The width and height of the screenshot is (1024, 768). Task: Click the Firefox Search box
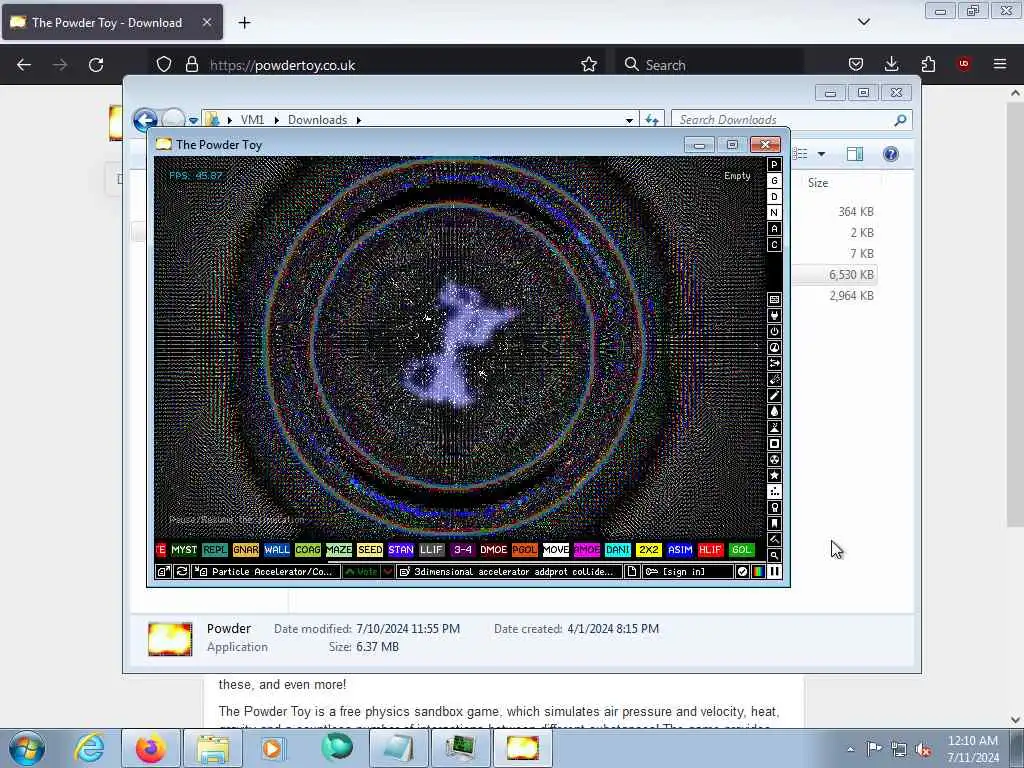pyautogui.click(x=710, y=65)
